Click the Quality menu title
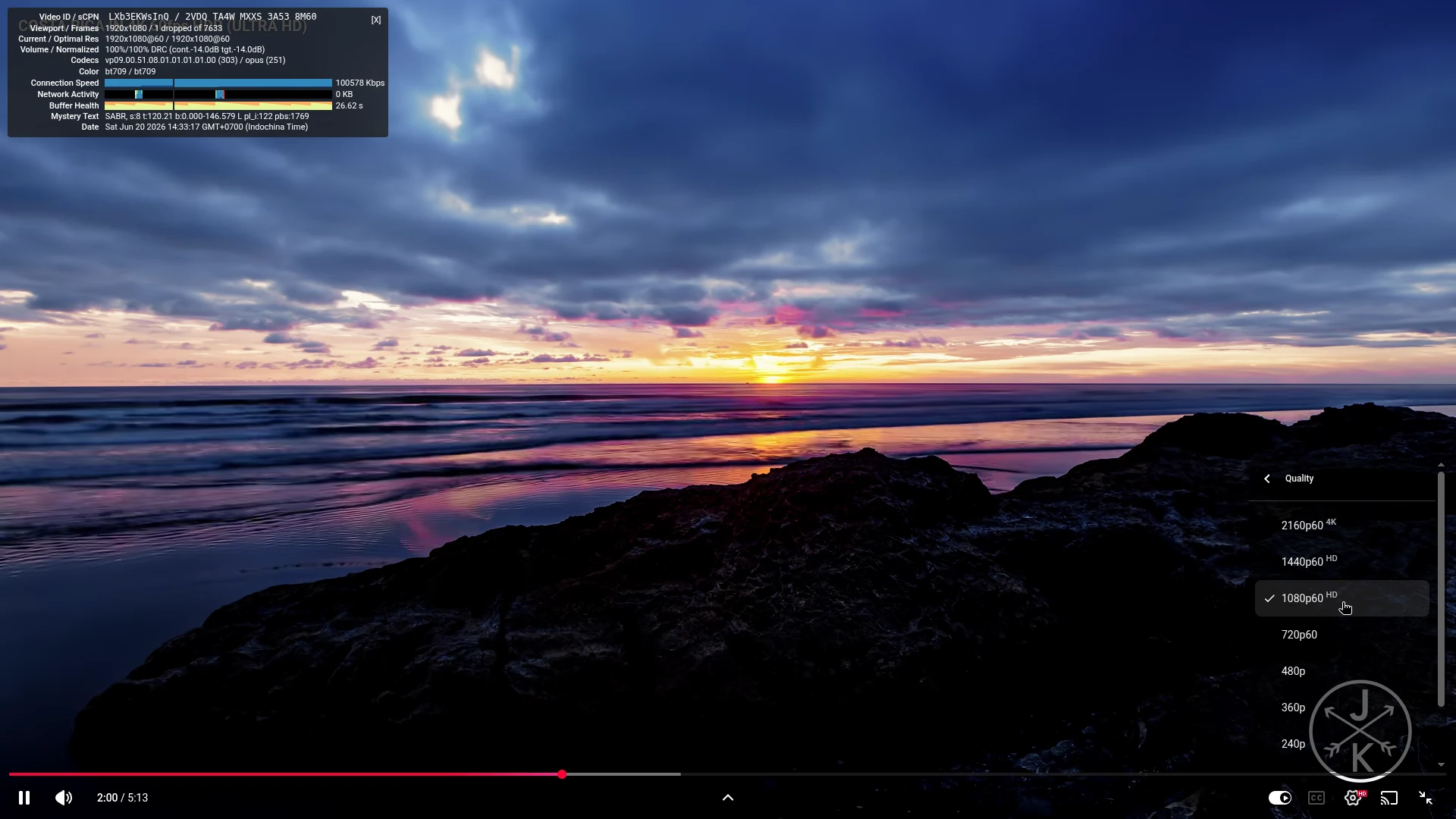The height and width of the screenshot is (819, 1456). point(1299,479)
